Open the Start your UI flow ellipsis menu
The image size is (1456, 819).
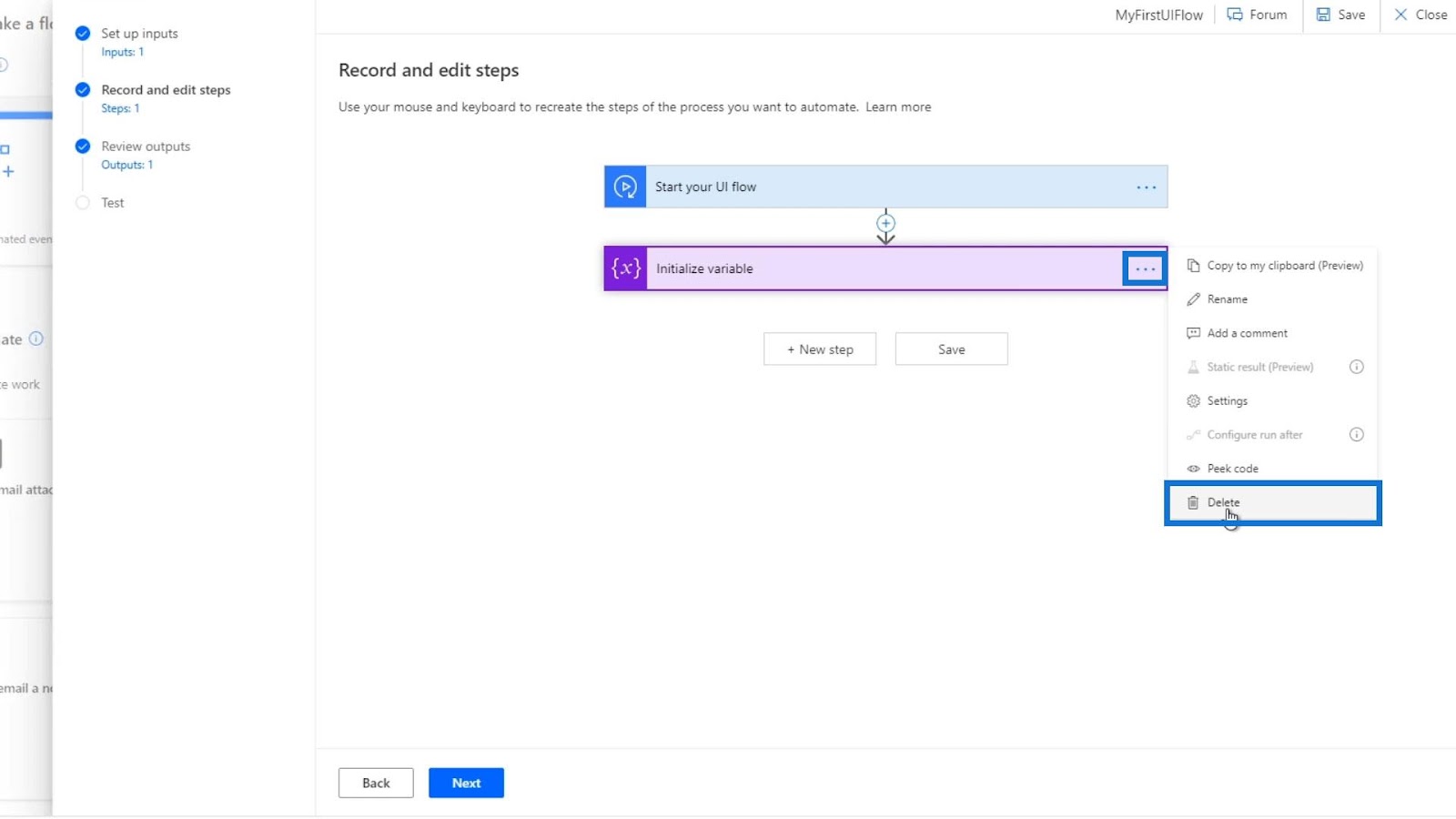(x=1146, y=187)
